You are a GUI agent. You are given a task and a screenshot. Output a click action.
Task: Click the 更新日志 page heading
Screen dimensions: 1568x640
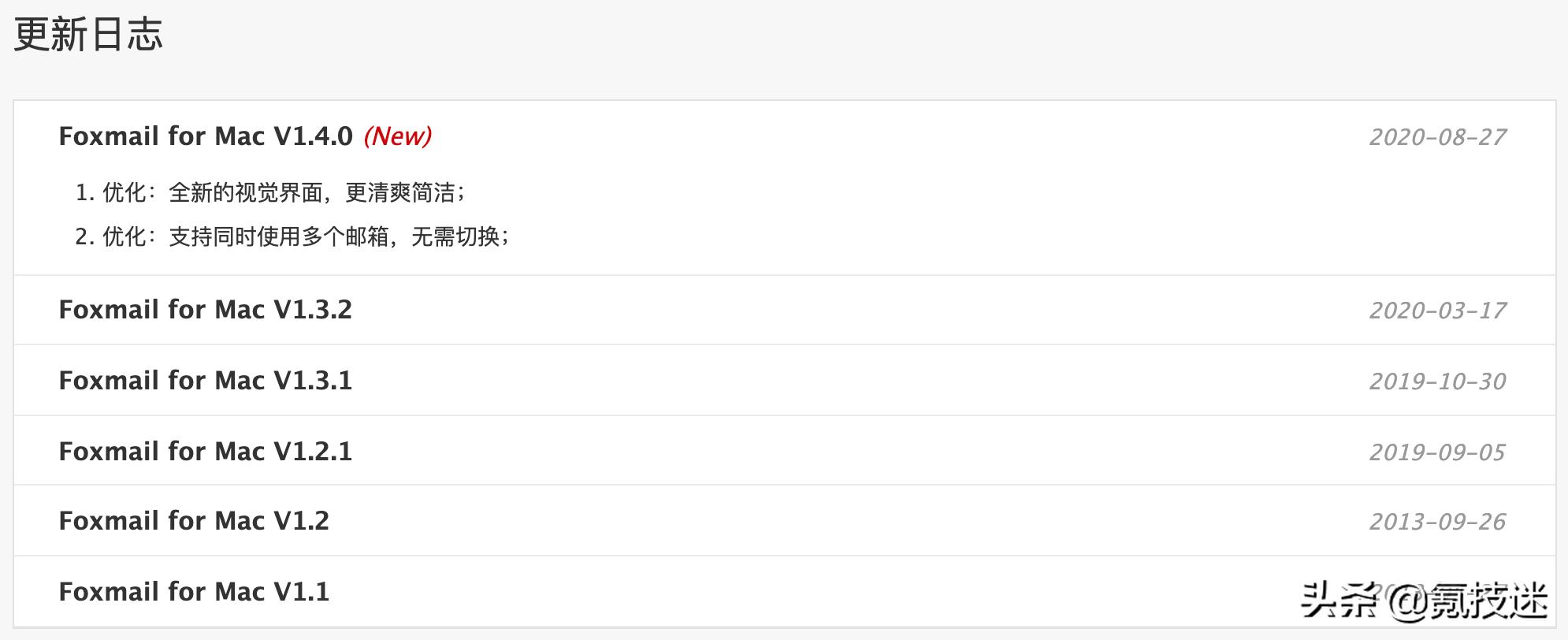point(88,35)
